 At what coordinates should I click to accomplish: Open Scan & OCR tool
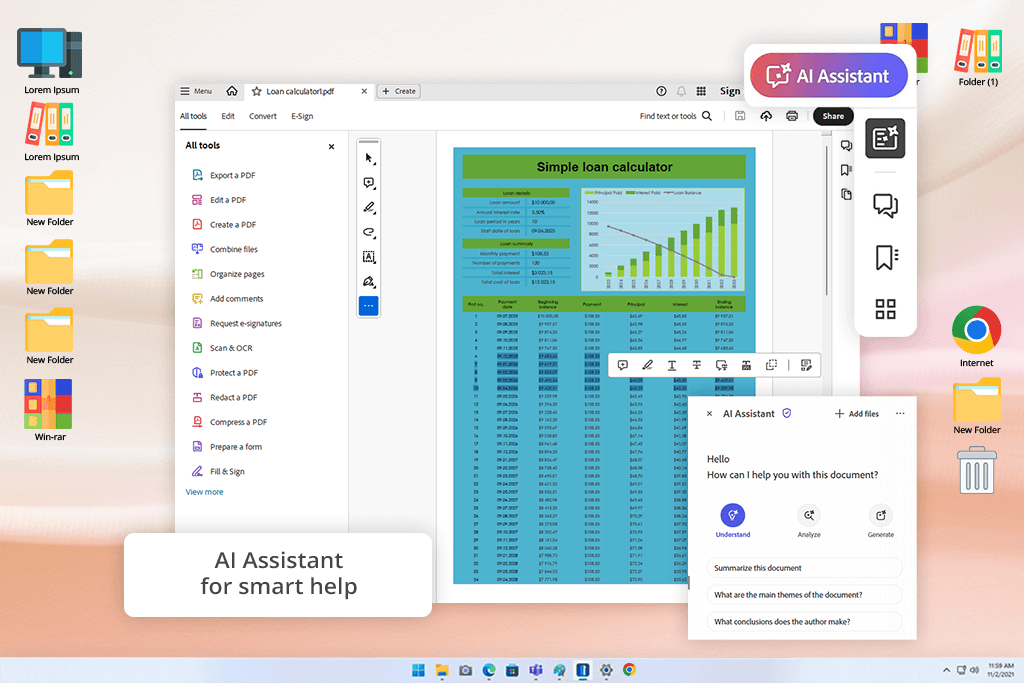click(223, 348)
